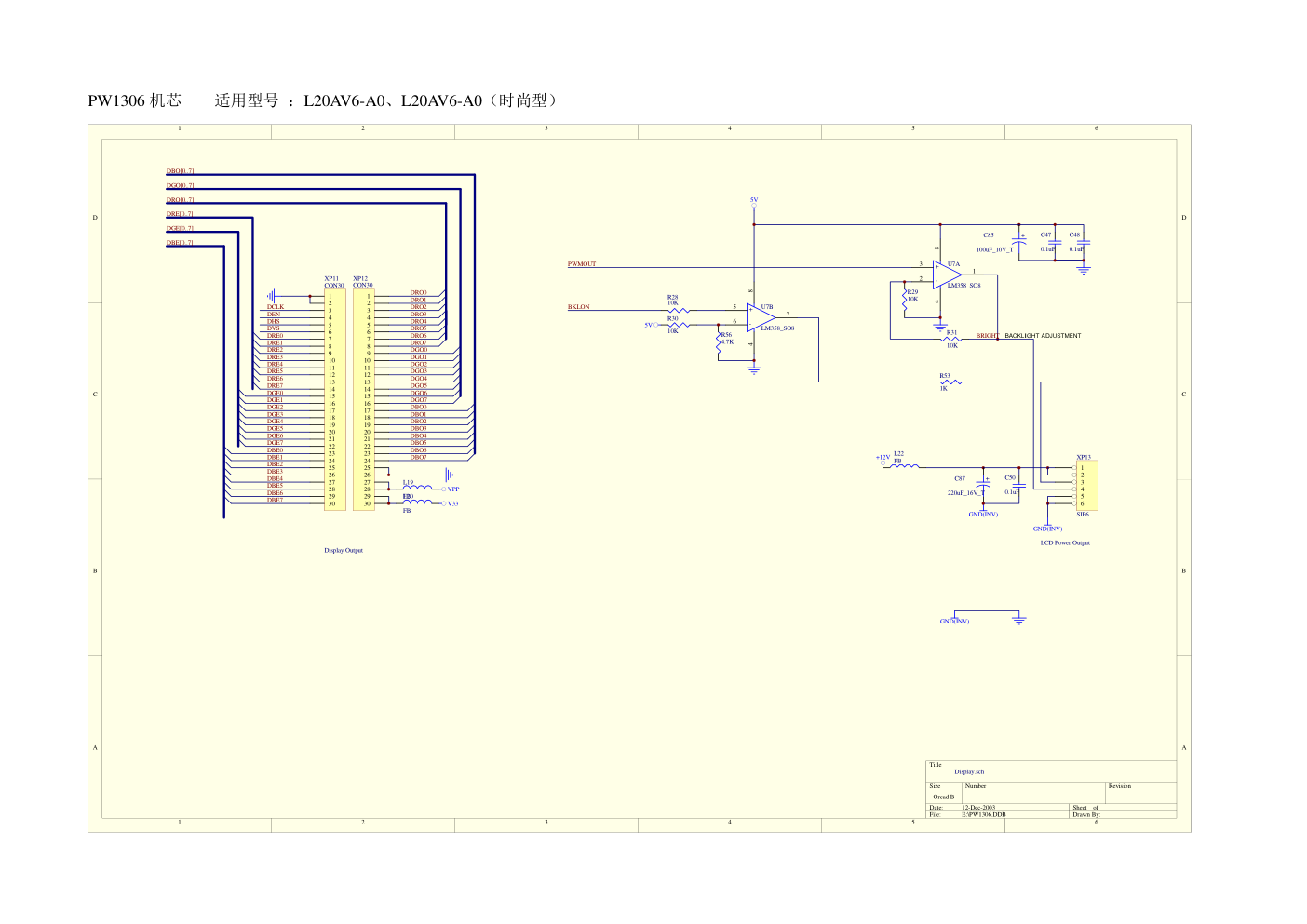The height and width of the screenshot is (924, 1307).
Task: Click the E:\PW1306.DDB file path
Action: coord(984,814)
